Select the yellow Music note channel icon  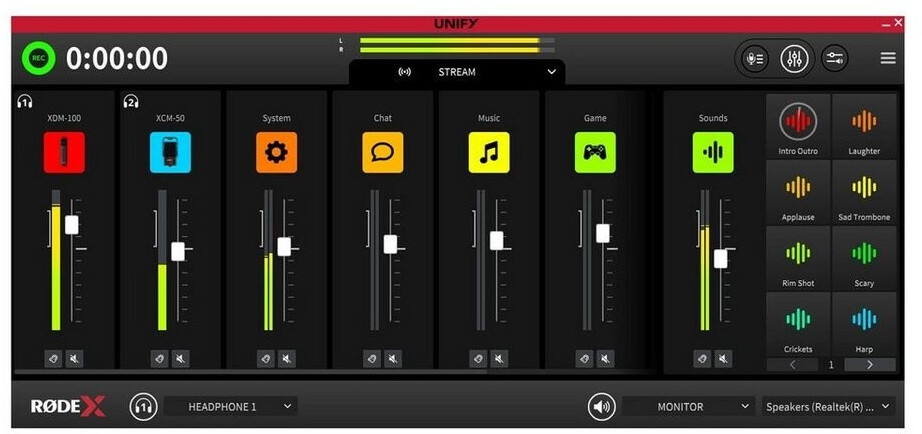pos(489,153)
